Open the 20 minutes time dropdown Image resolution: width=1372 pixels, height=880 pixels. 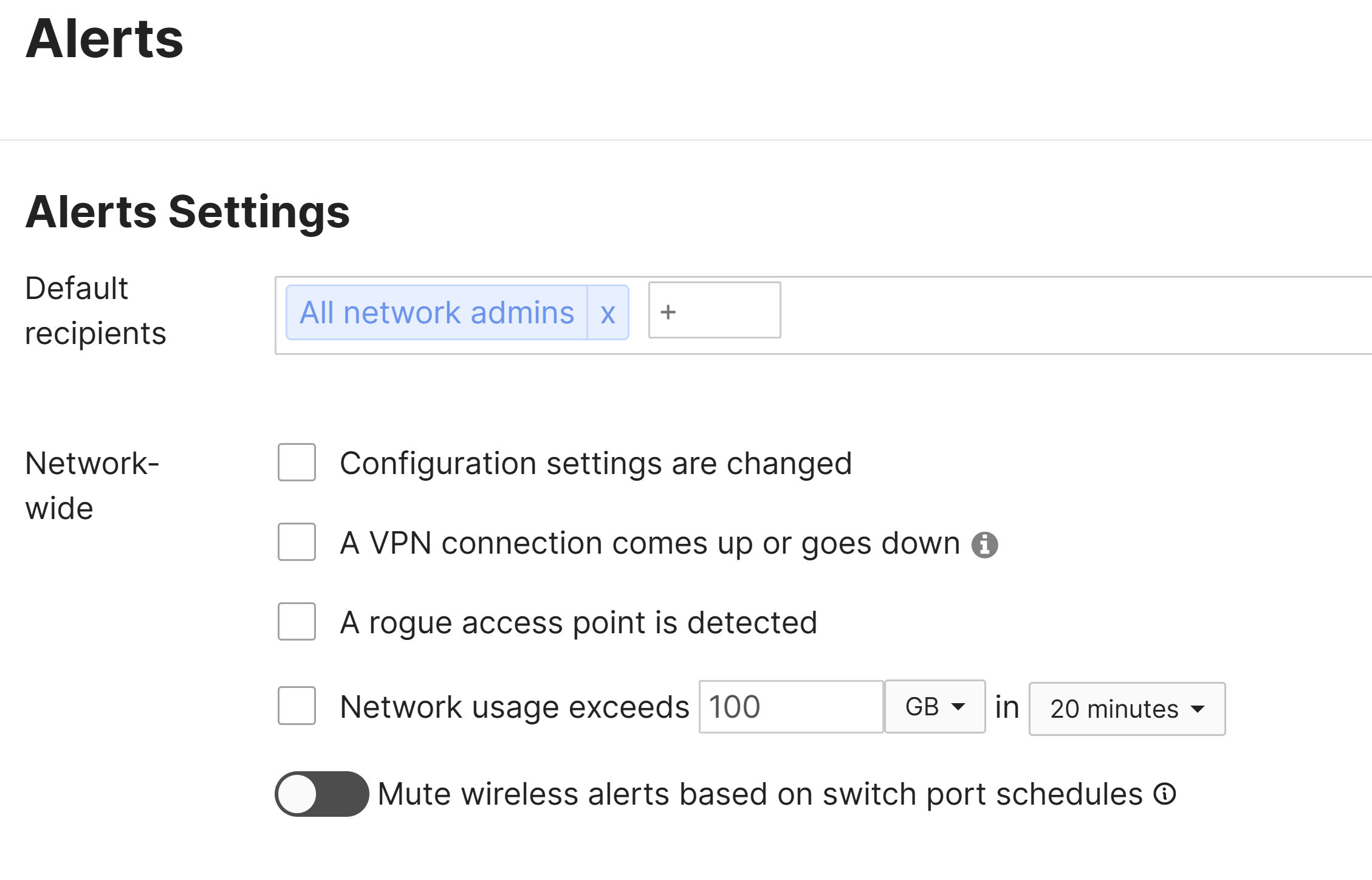pos(1127,709)
